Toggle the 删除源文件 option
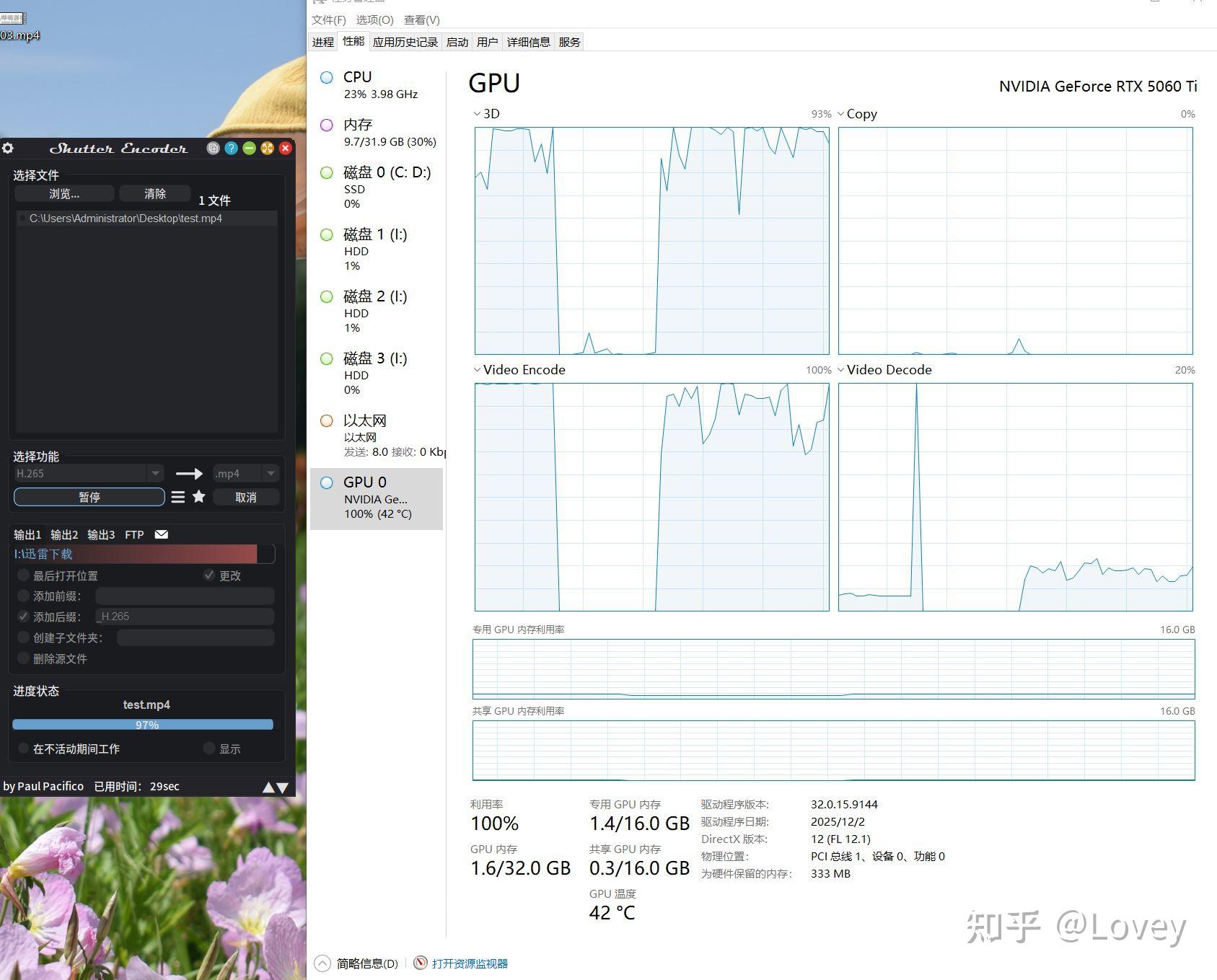The image size is (1217, 980). 23,658
